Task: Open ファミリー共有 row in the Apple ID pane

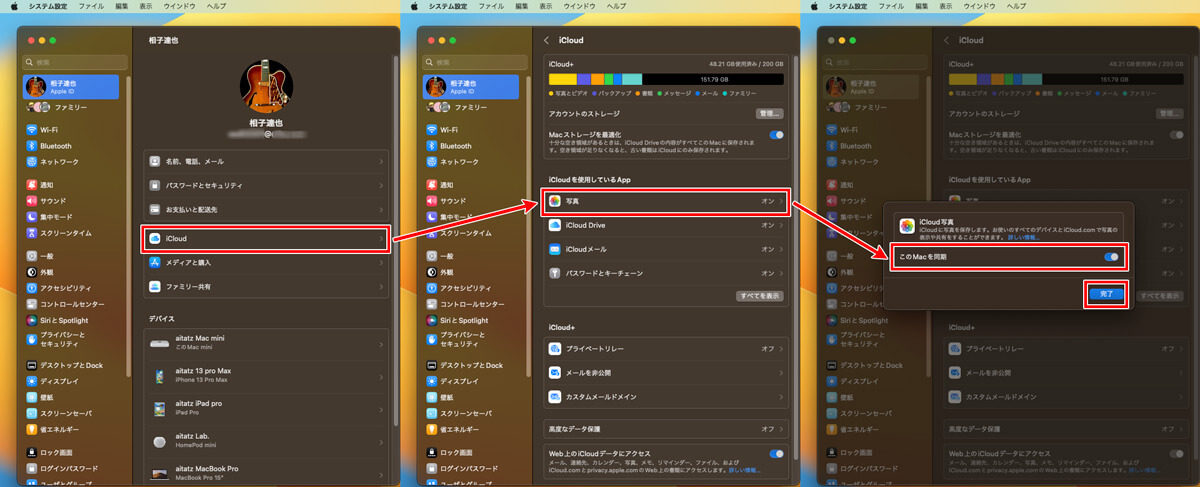Action: (266, 287)
